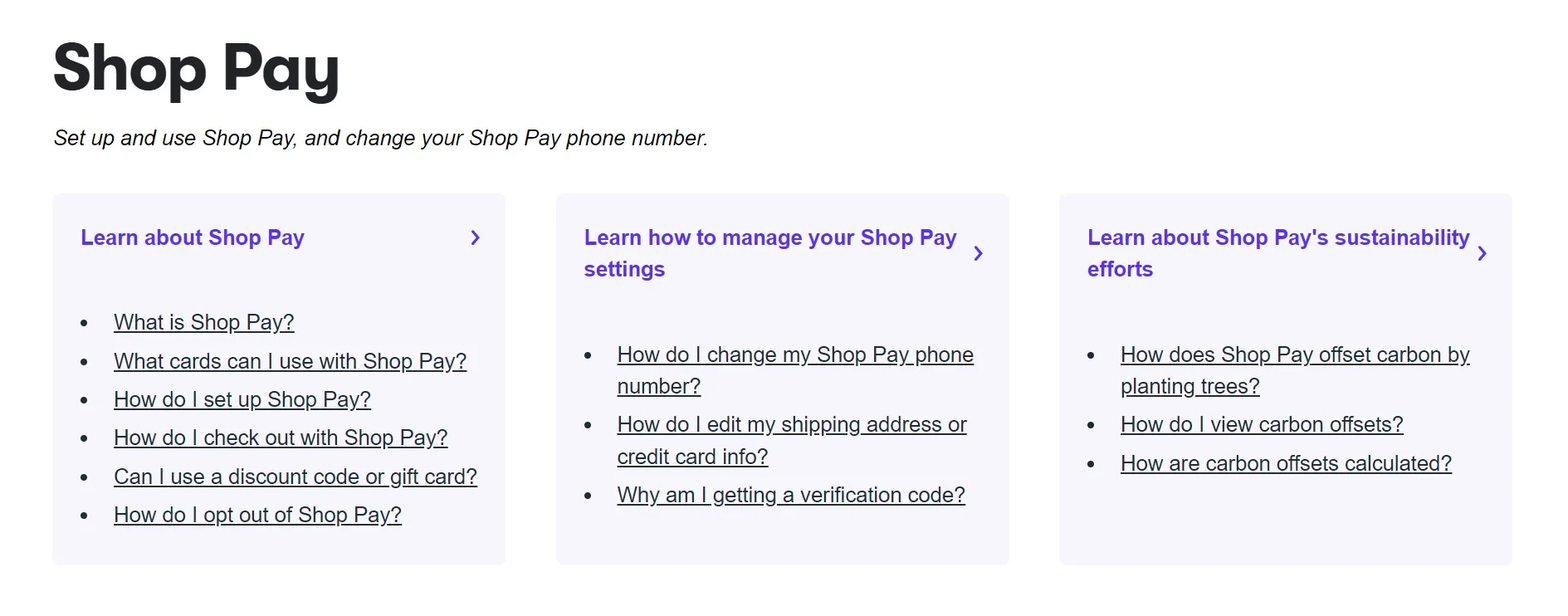This screenshot has width=1568, height=616.
Task: Open the Learn about Shop Pay heading
Action: tap(193, 238)
